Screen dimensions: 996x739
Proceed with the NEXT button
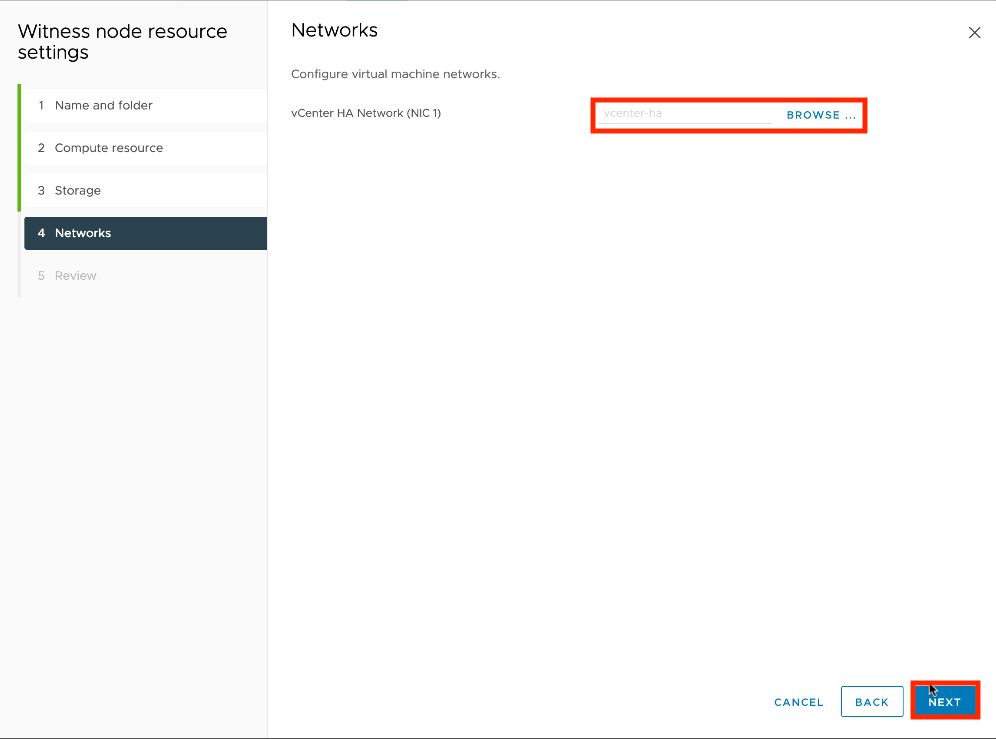(x=944, y=702)
